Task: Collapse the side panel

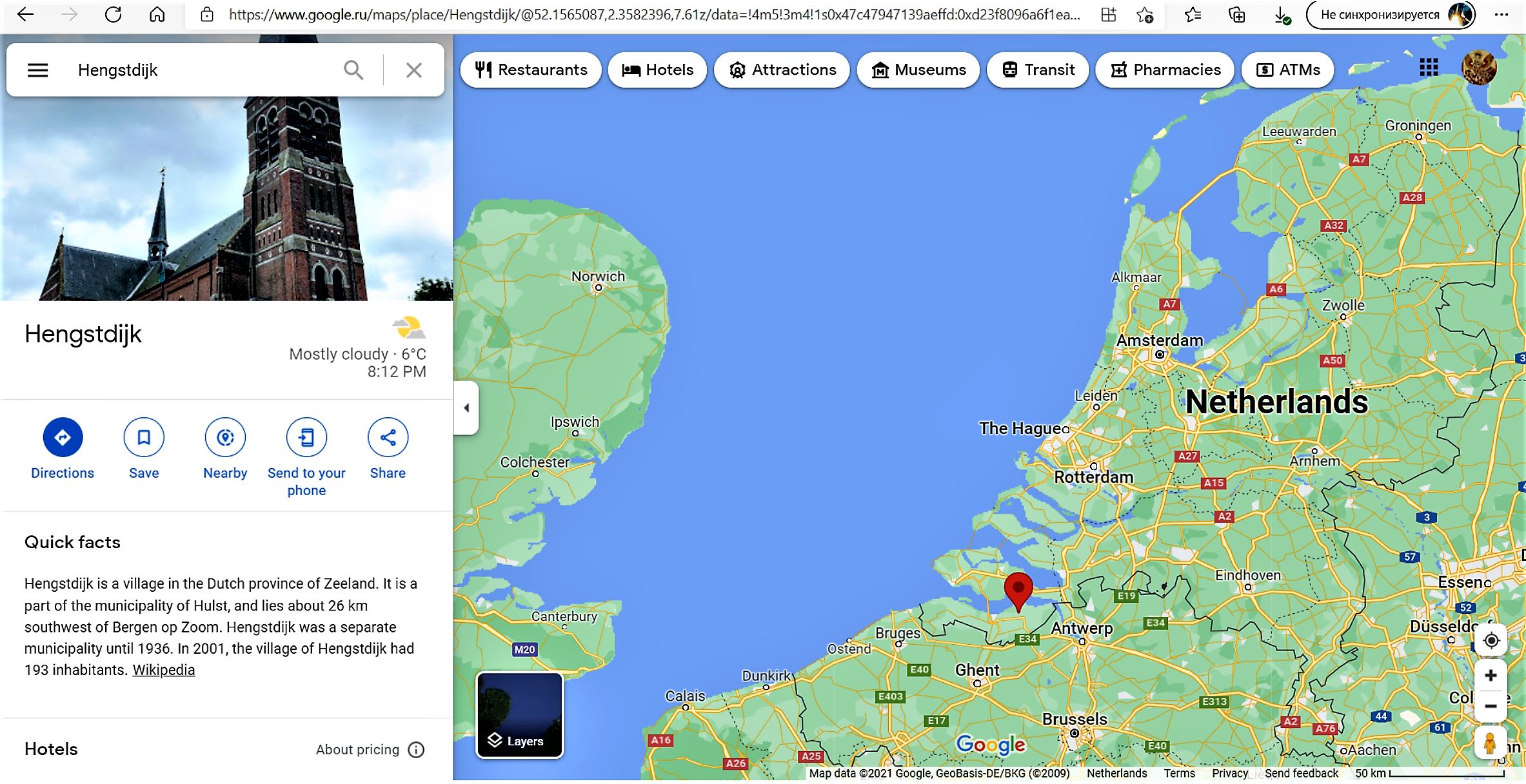Action: (466, 407)
